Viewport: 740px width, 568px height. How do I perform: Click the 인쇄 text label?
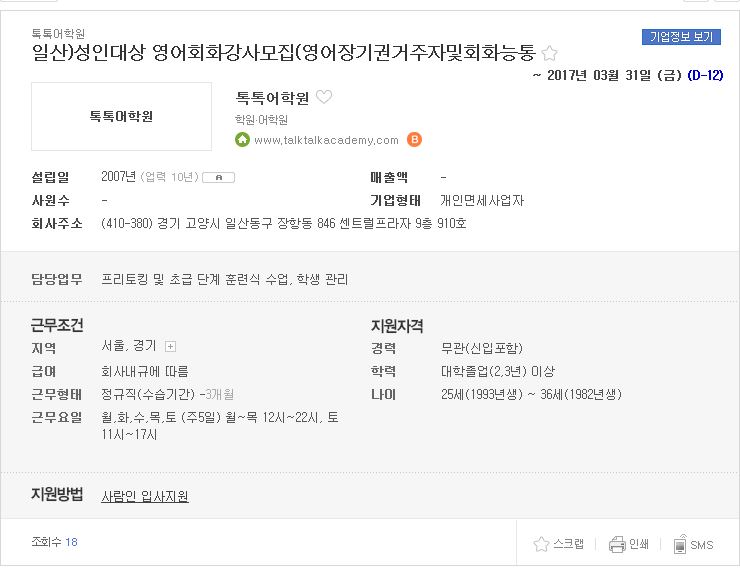639,544
